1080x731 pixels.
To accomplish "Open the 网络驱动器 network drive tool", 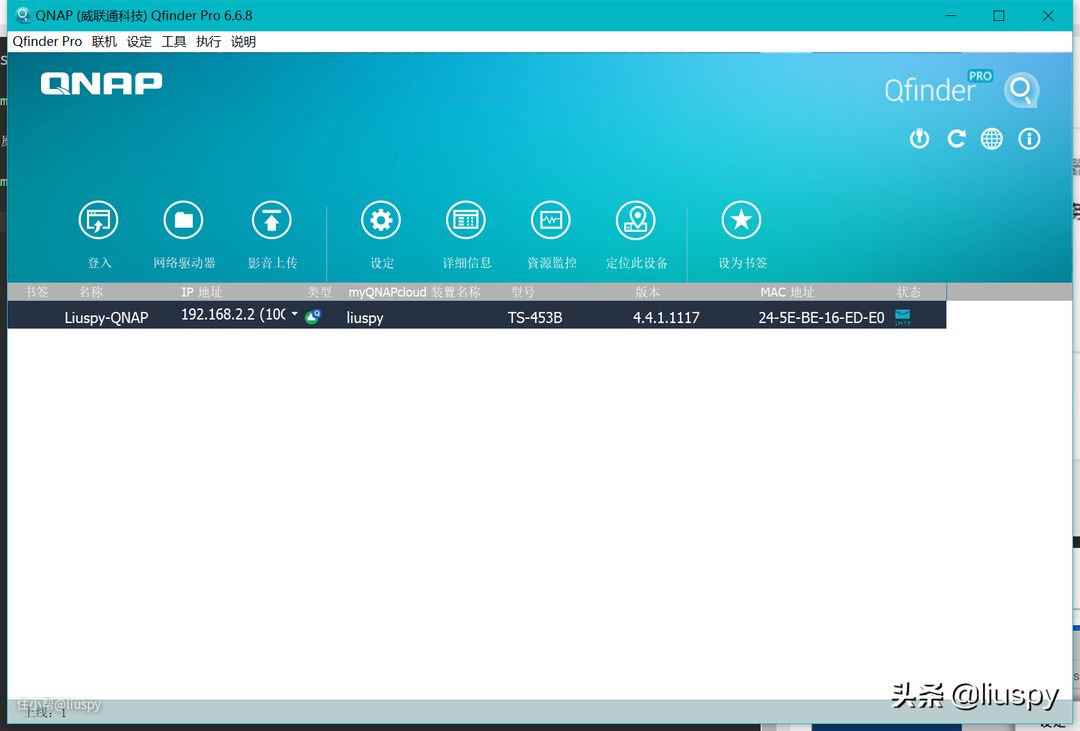I will (183, 221).
